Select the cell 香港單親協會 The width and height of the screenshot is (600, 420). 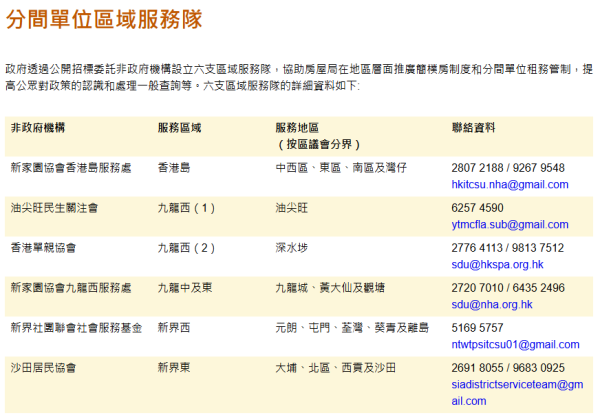[43, 248]
